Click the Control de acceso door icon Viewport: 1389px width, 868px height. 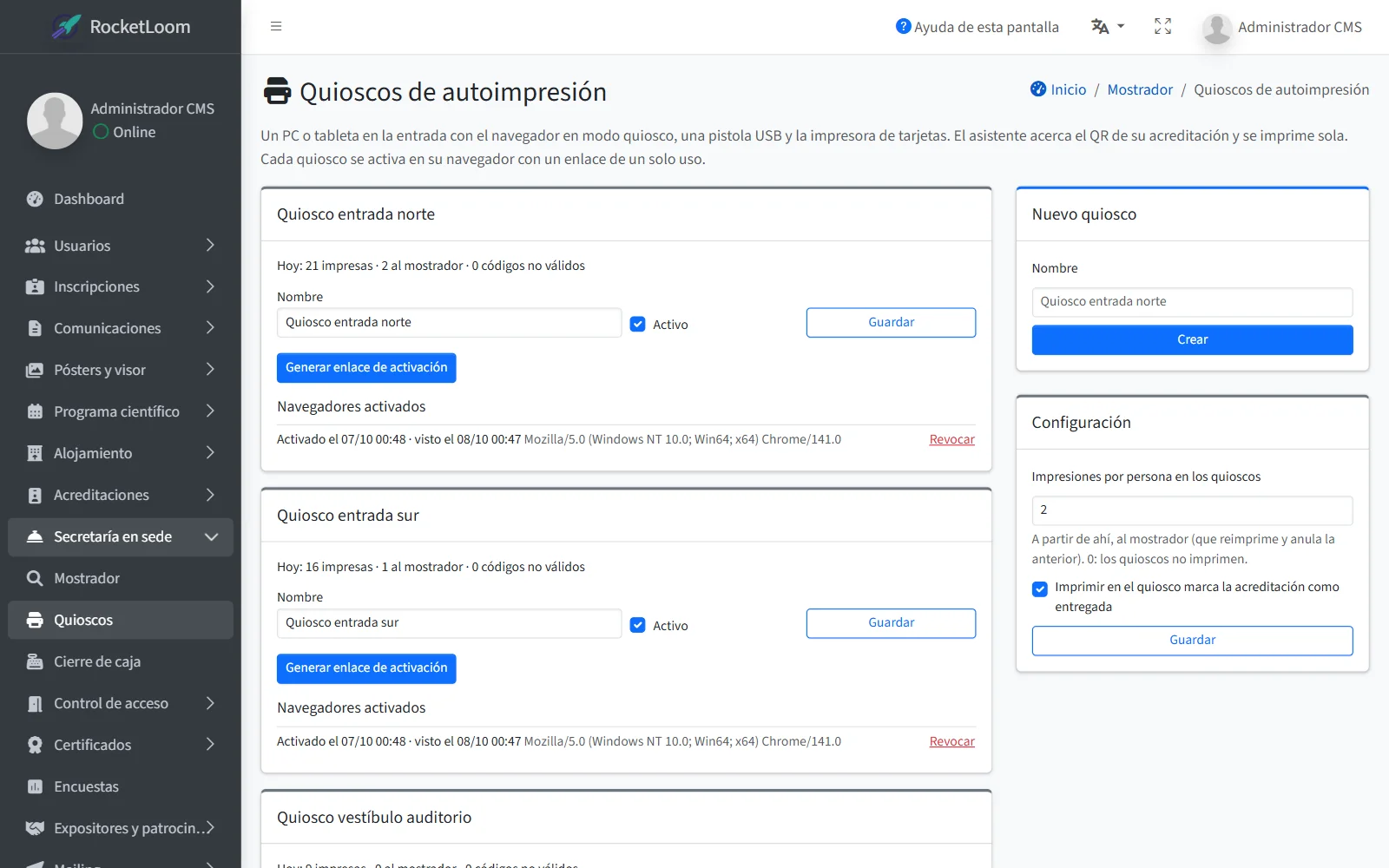click(35, 703)
